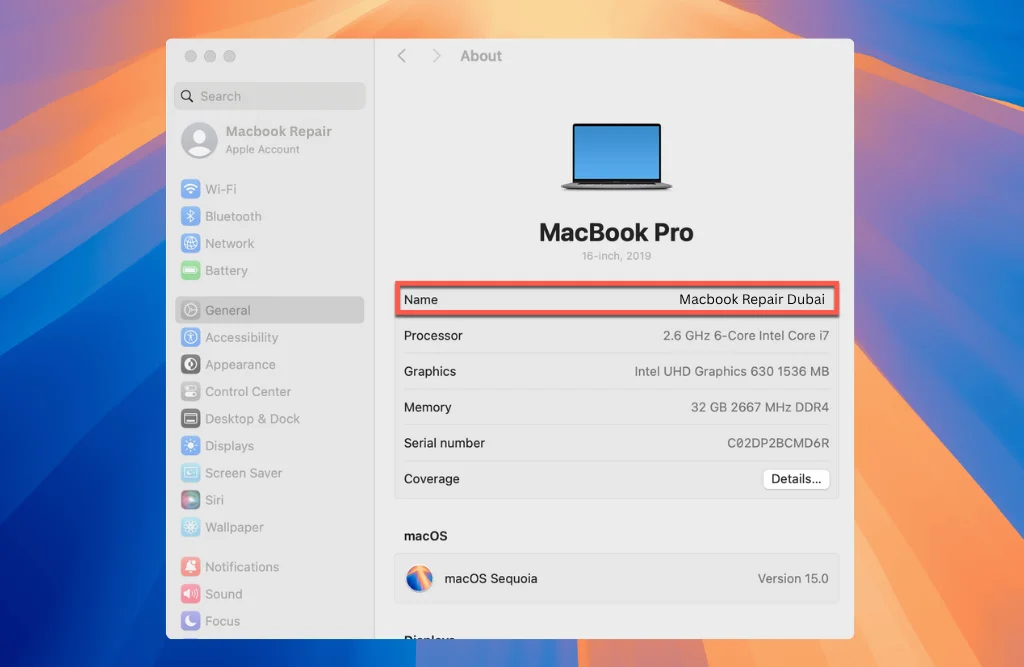Select Screen Saver label
Viewport: 1024px width, 667px height.
pos(244,473)
